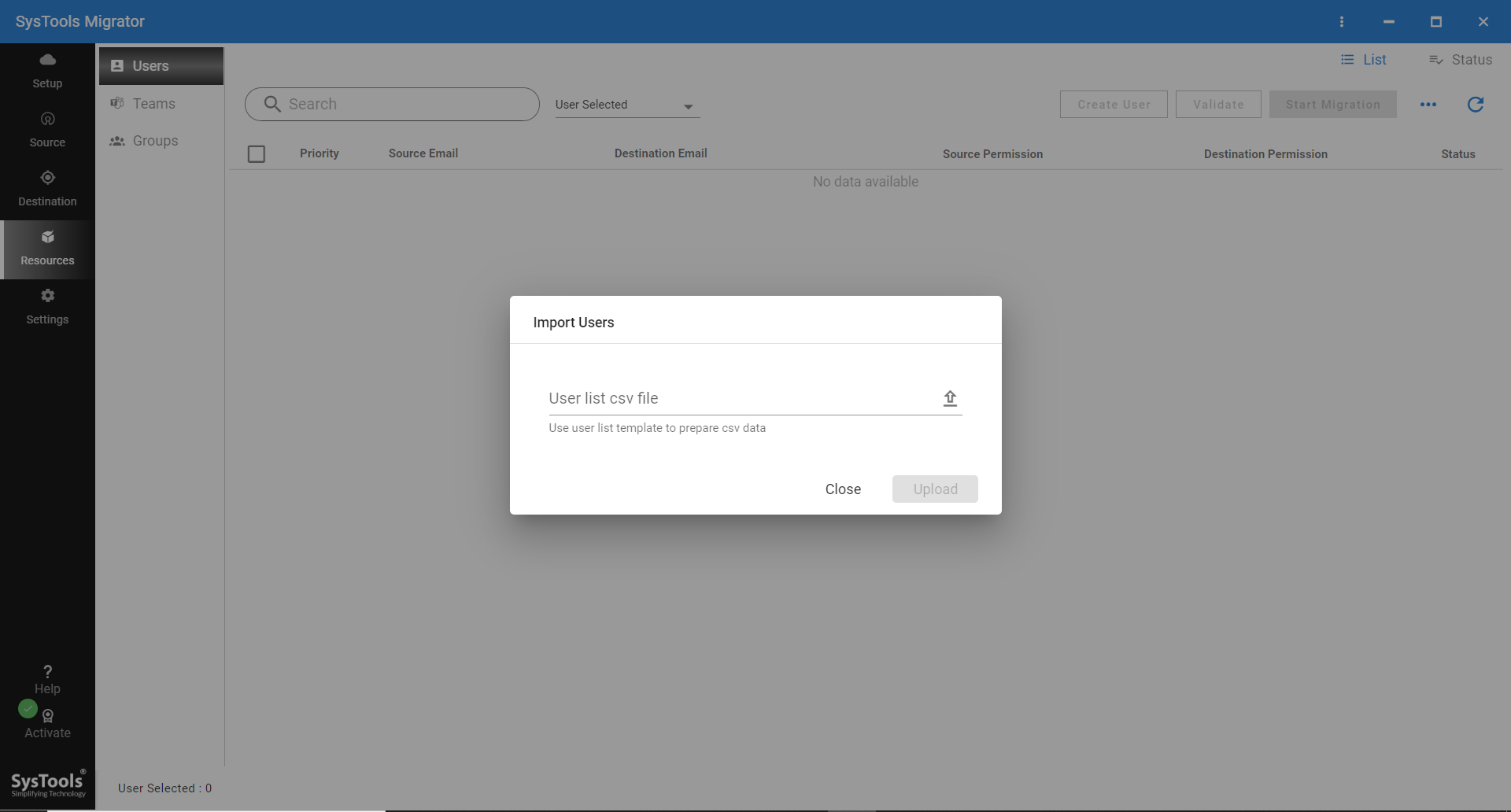Open the Setup cloud icon in sidebar
Image resolution: width=1511 pixels, height=812 pixels.
click(x=47, y=60)
